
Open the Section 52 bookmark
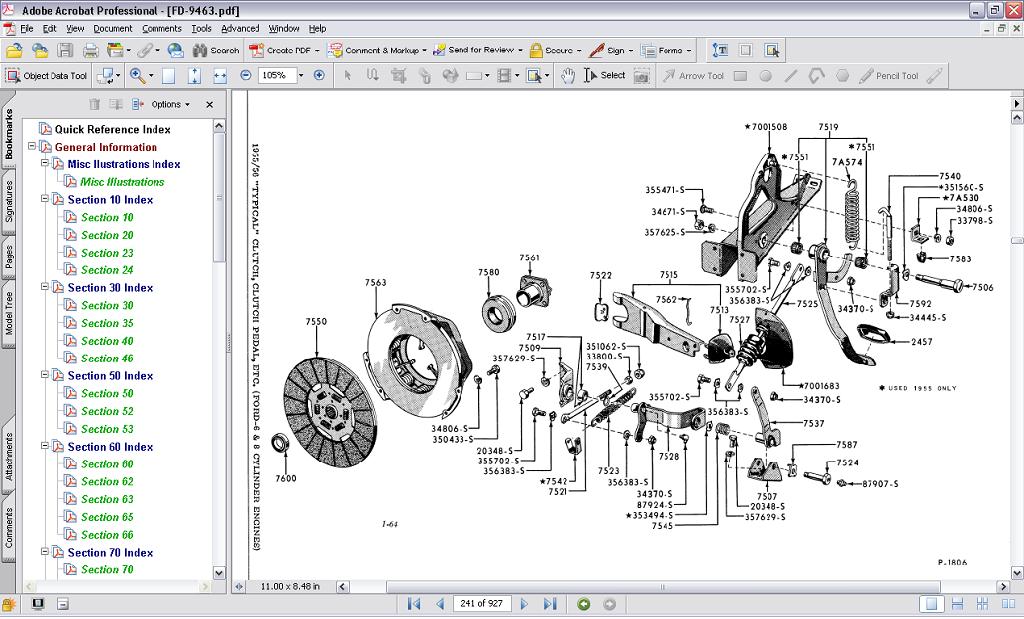click(x=107, y=411)
